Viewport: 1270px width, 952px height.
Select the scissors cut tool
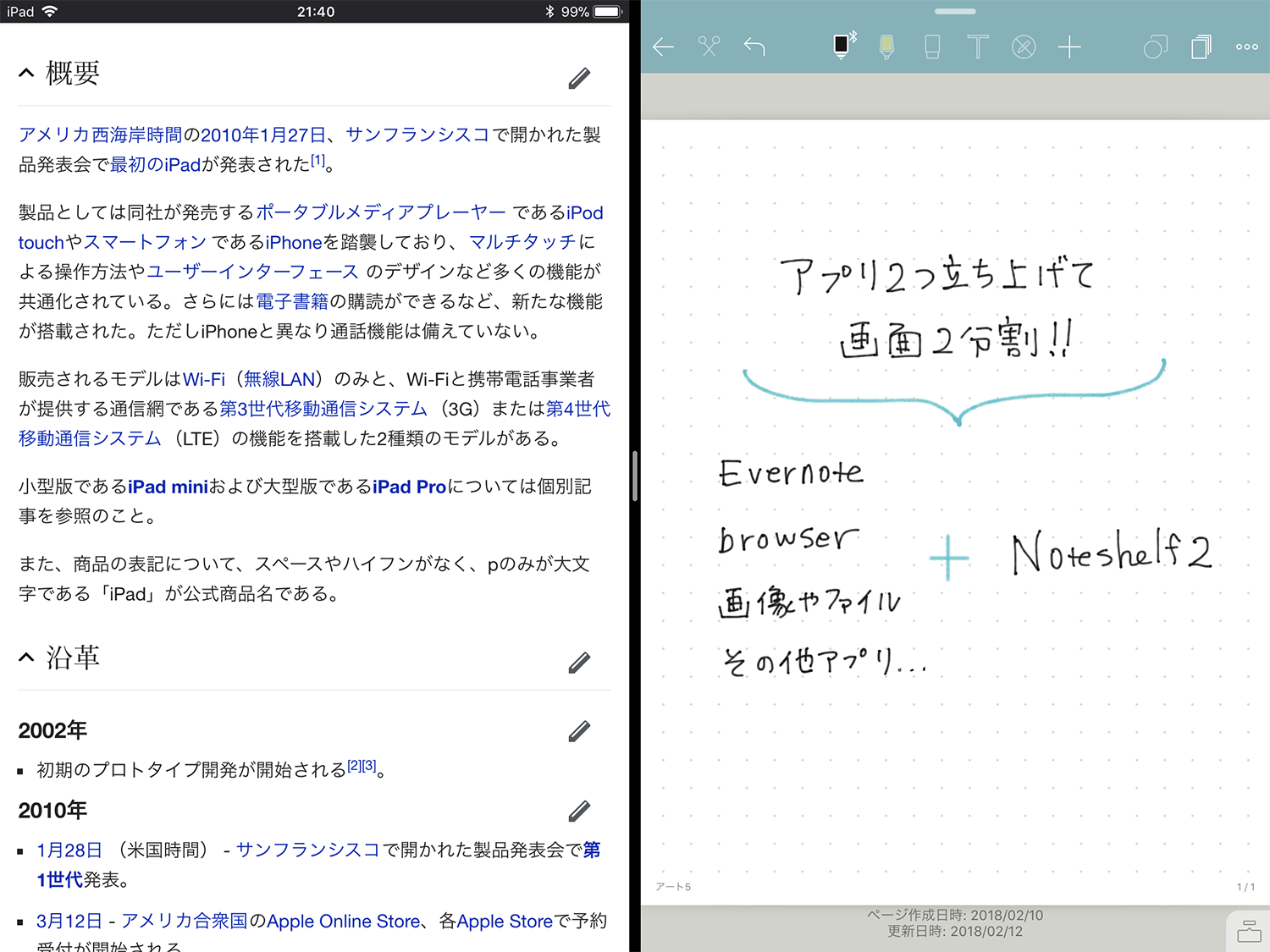pyautogui.click(x=709, y=47)
